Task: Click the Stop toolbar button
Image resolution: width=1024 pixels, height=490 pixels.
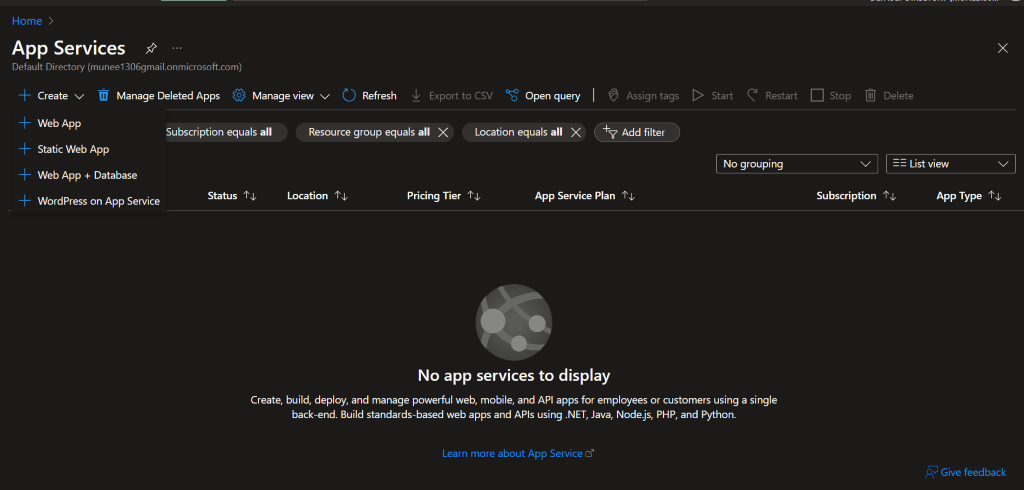Action: coord(831,95)
